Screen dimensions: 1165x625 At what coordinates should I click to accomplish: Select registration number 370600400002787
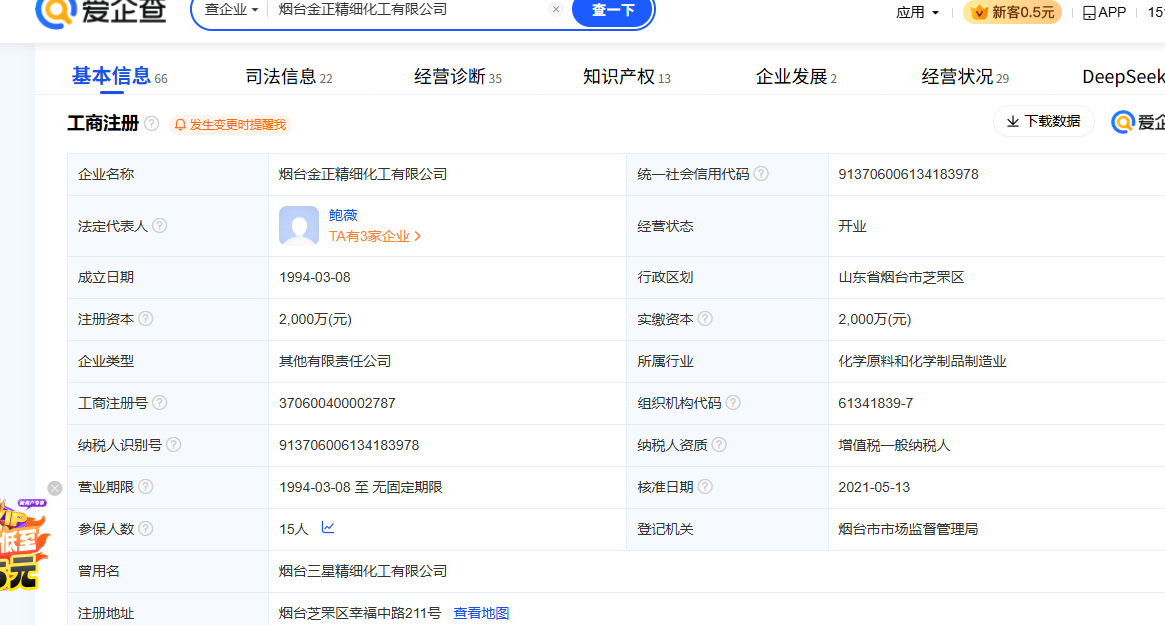(x=337, y=403)
